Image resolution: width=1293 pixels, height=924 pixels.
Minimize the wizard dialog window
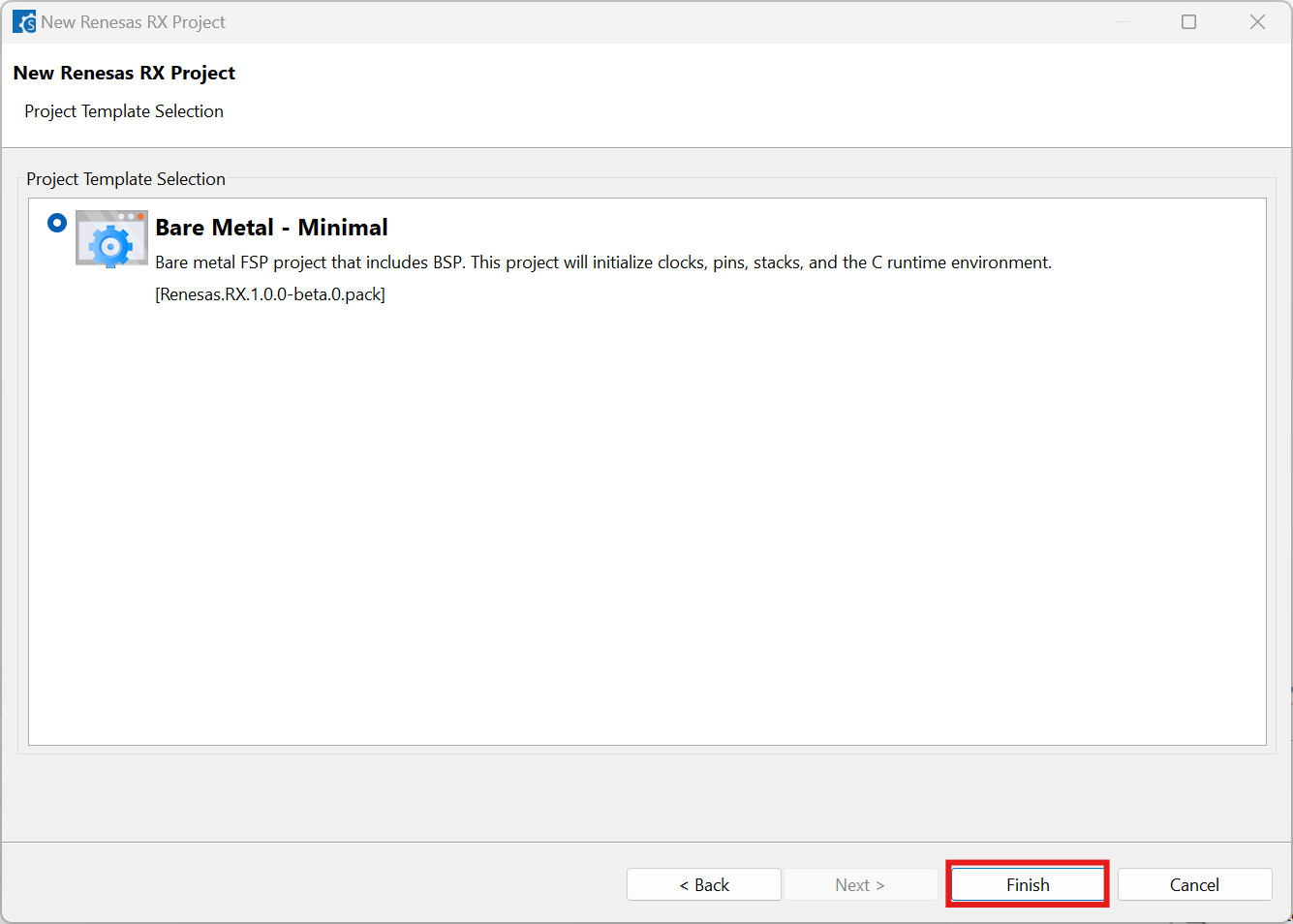click(1122, 21)
